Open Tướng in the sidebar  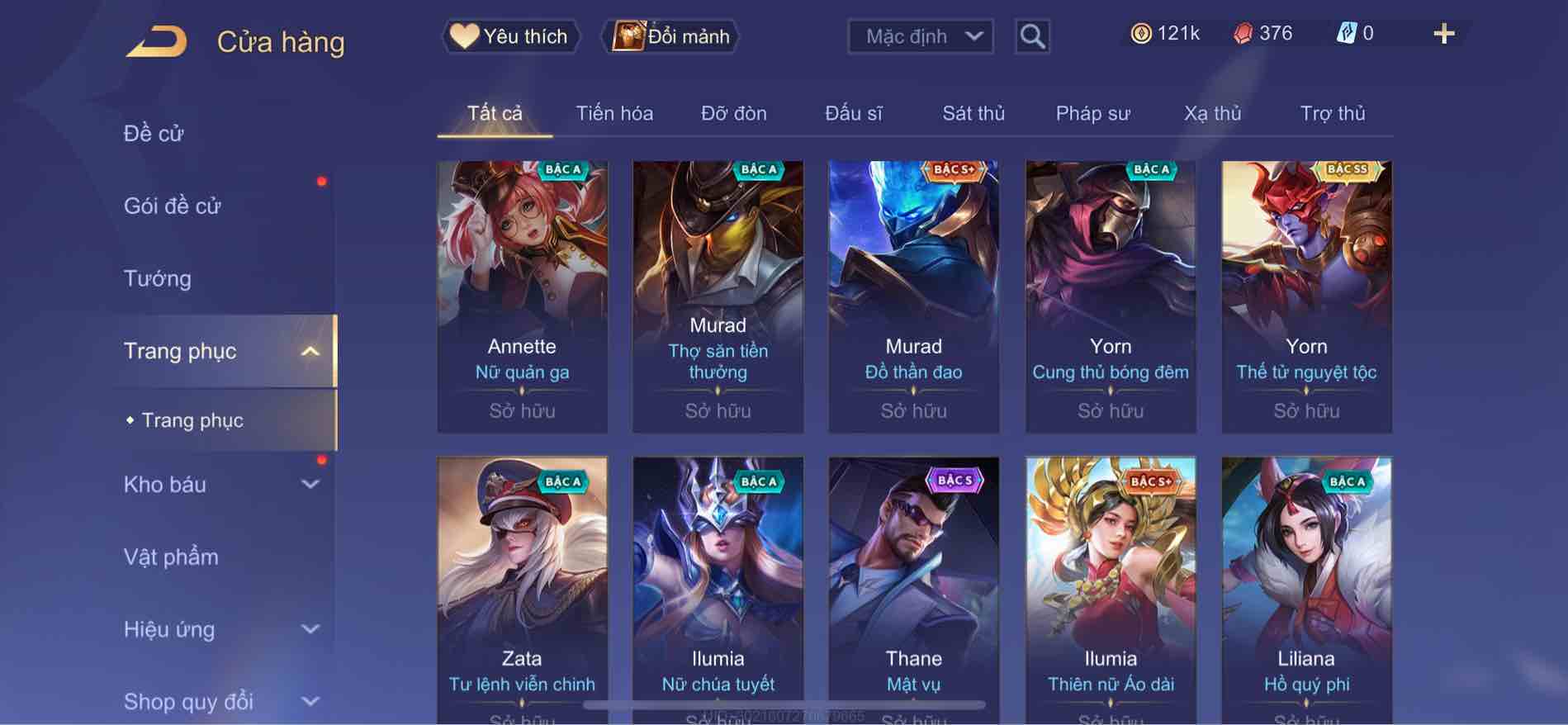point(157,278)
